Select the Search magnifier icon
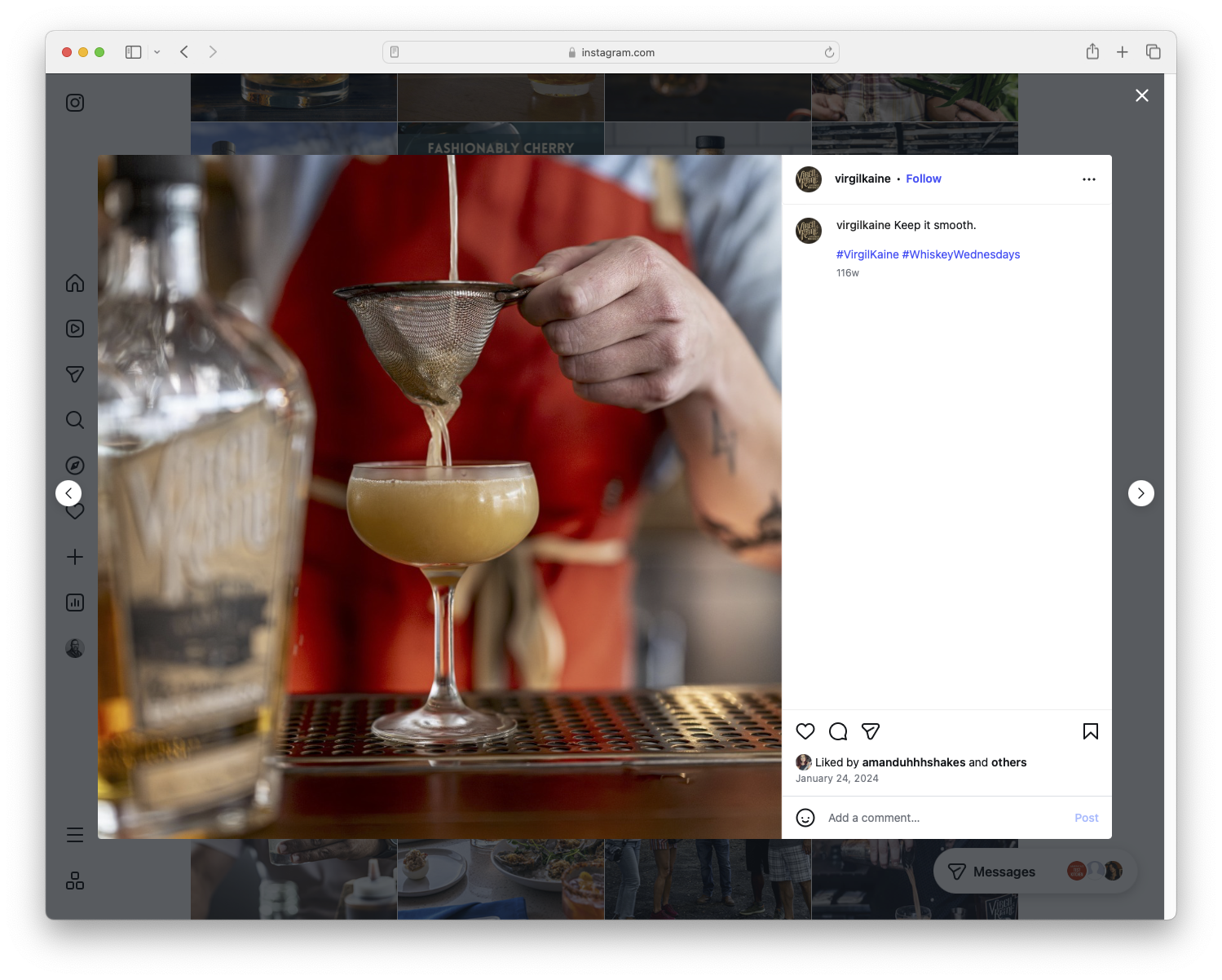Image resolution: width=1222 pixels, height=980 pixels. [x=74, y=420]
